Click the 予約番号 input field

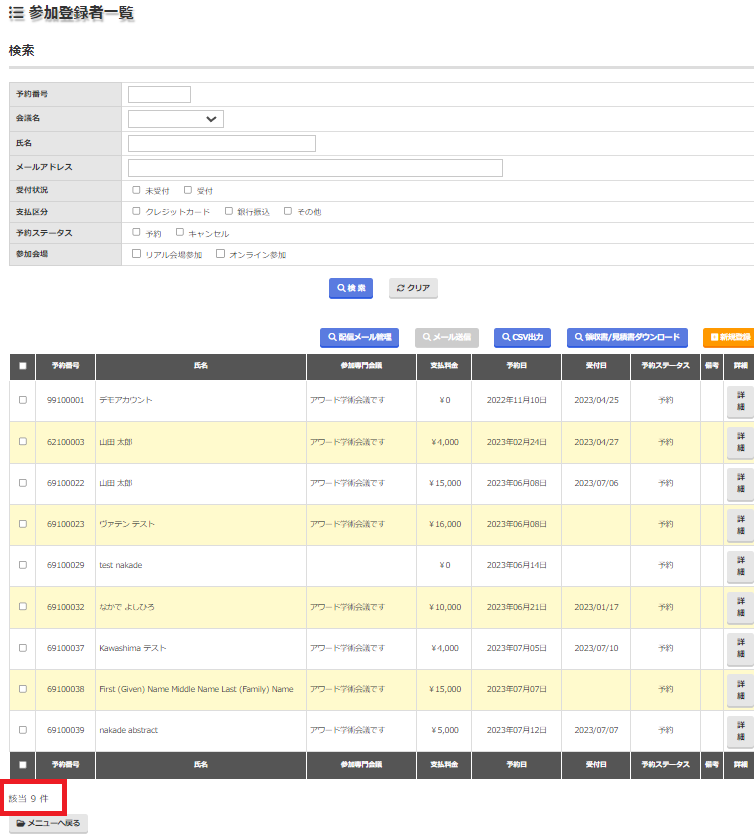159,95
